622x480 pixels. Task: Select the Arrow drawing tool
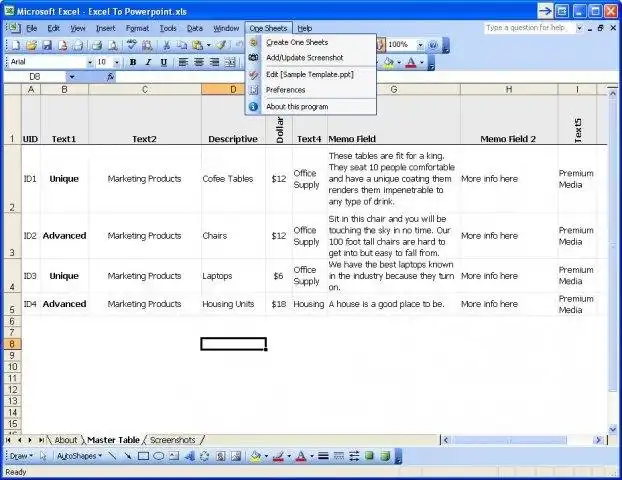click(128, 456)
